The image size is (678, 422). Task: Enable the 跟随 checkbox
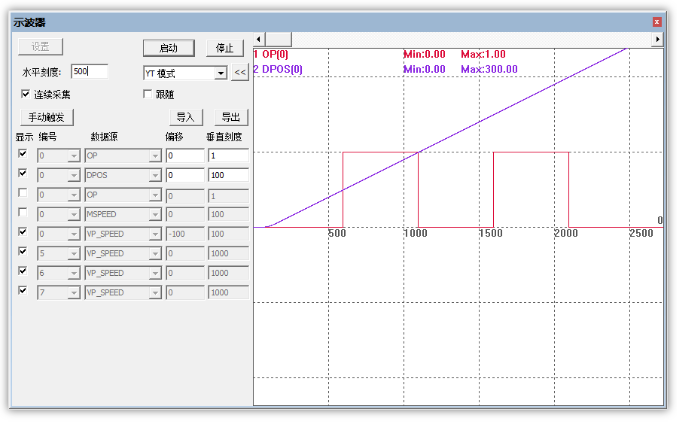coord(147,94)
